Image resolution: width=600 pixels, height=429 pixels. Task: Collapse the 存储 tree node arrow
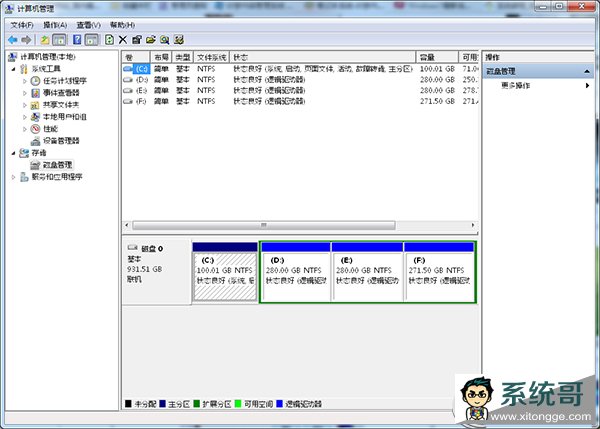tap(14, 153)
